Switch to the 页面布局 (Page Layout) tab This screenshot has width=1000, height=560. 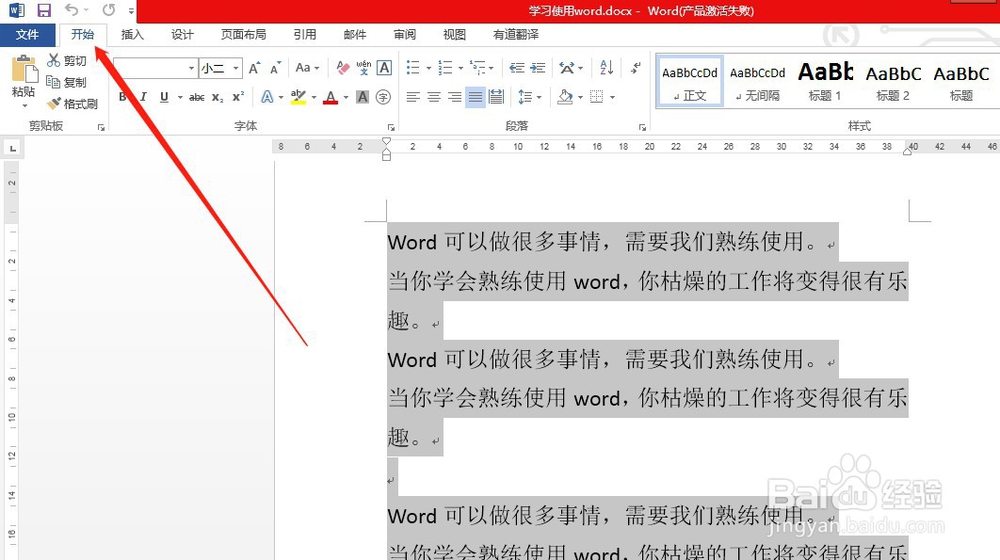[243, 34]
